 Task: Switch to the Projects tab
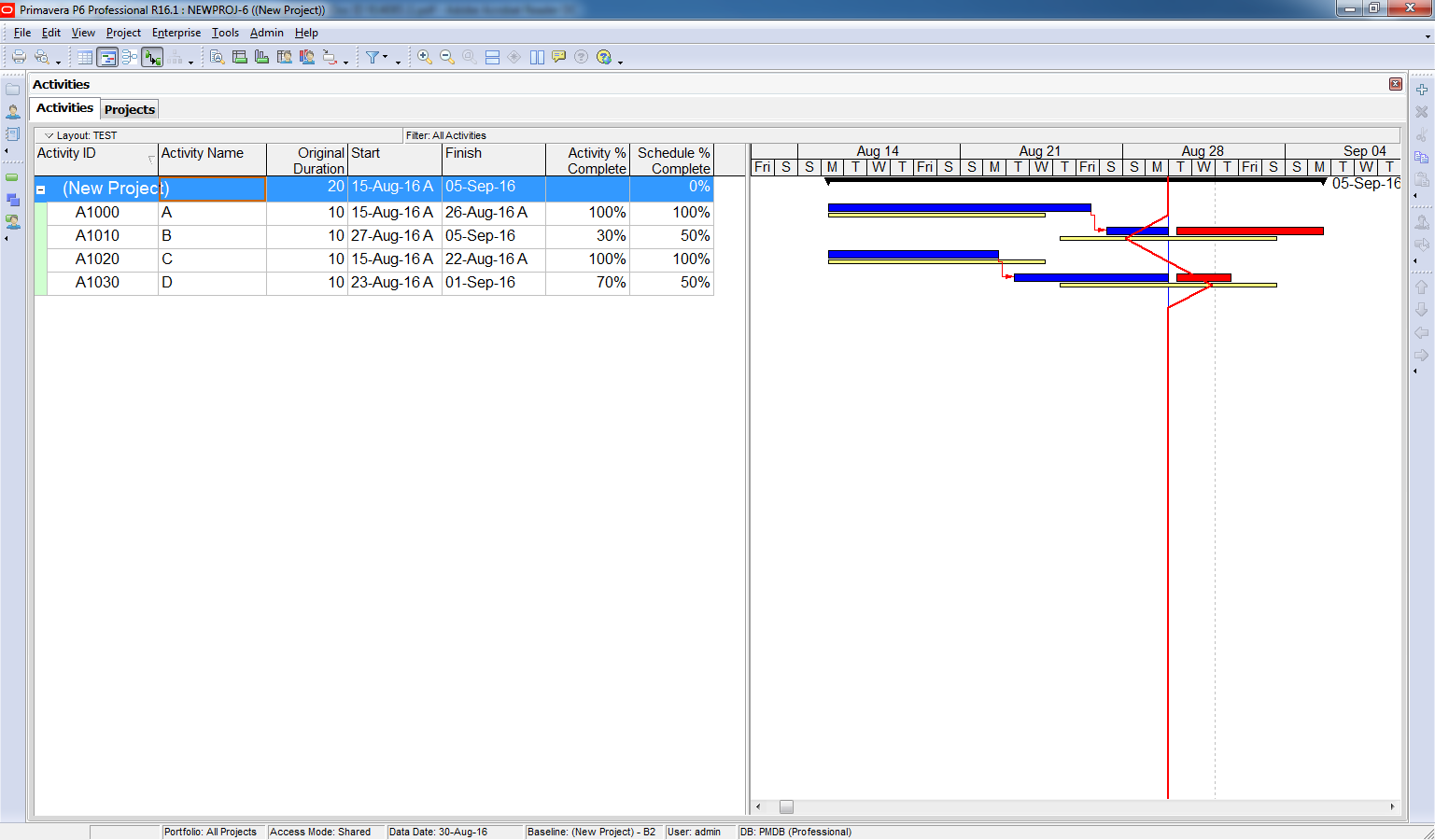point(130,109)
